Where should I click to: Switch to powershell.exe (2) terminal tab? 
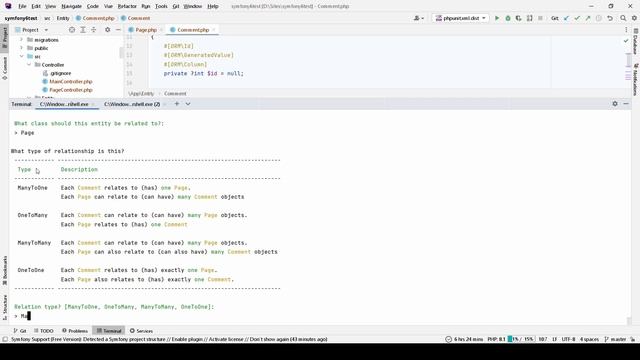click(x=132, y=104)
